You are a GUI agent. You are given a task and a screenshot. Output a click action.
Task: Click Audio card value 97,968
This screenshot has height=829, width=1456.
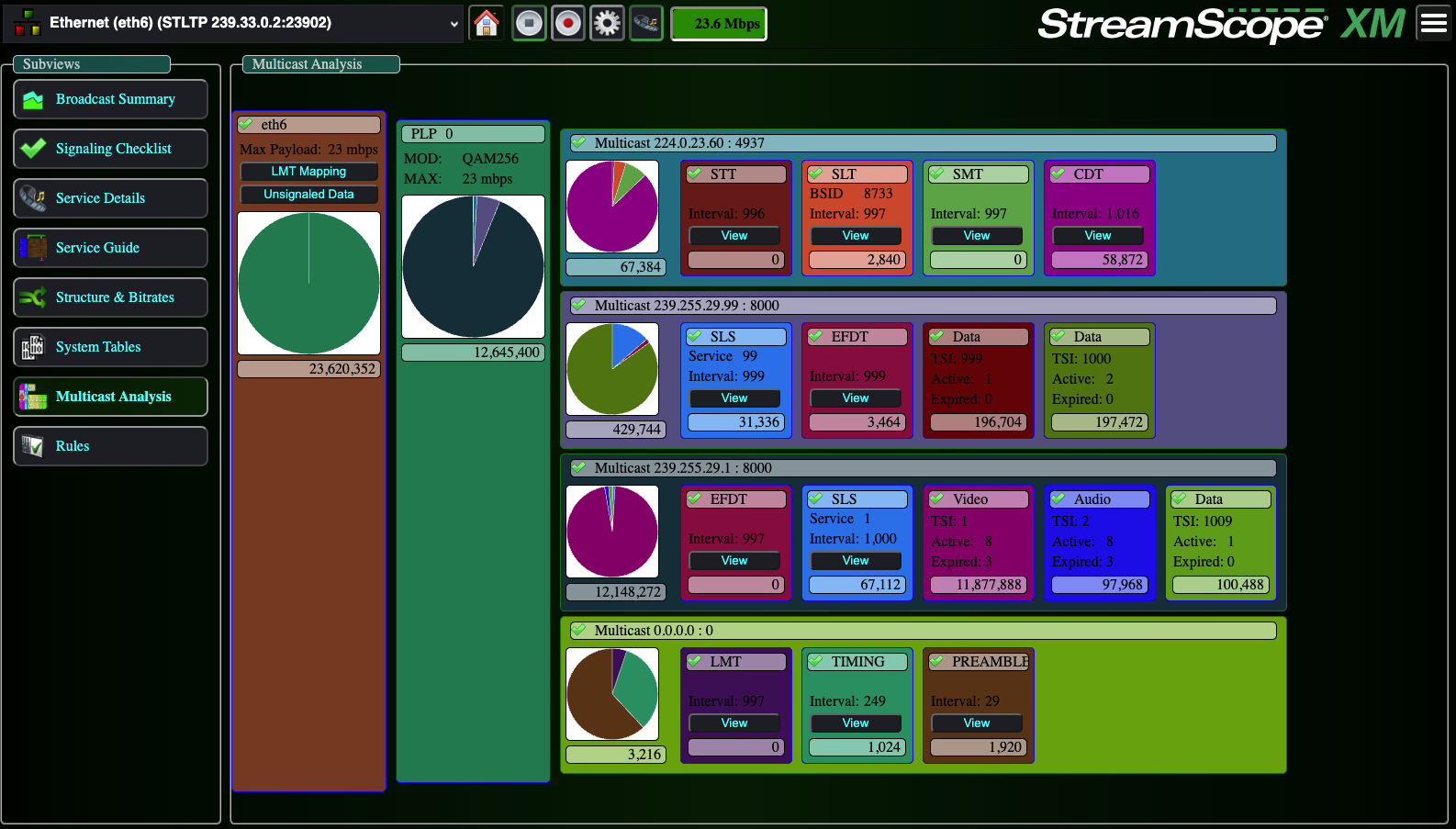tap(1101, 585)
